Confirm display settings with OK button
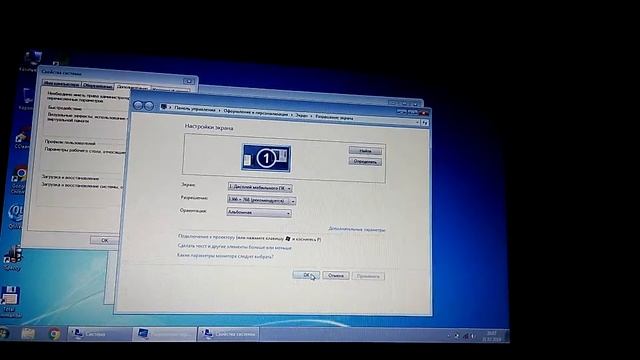 point(306,275)
